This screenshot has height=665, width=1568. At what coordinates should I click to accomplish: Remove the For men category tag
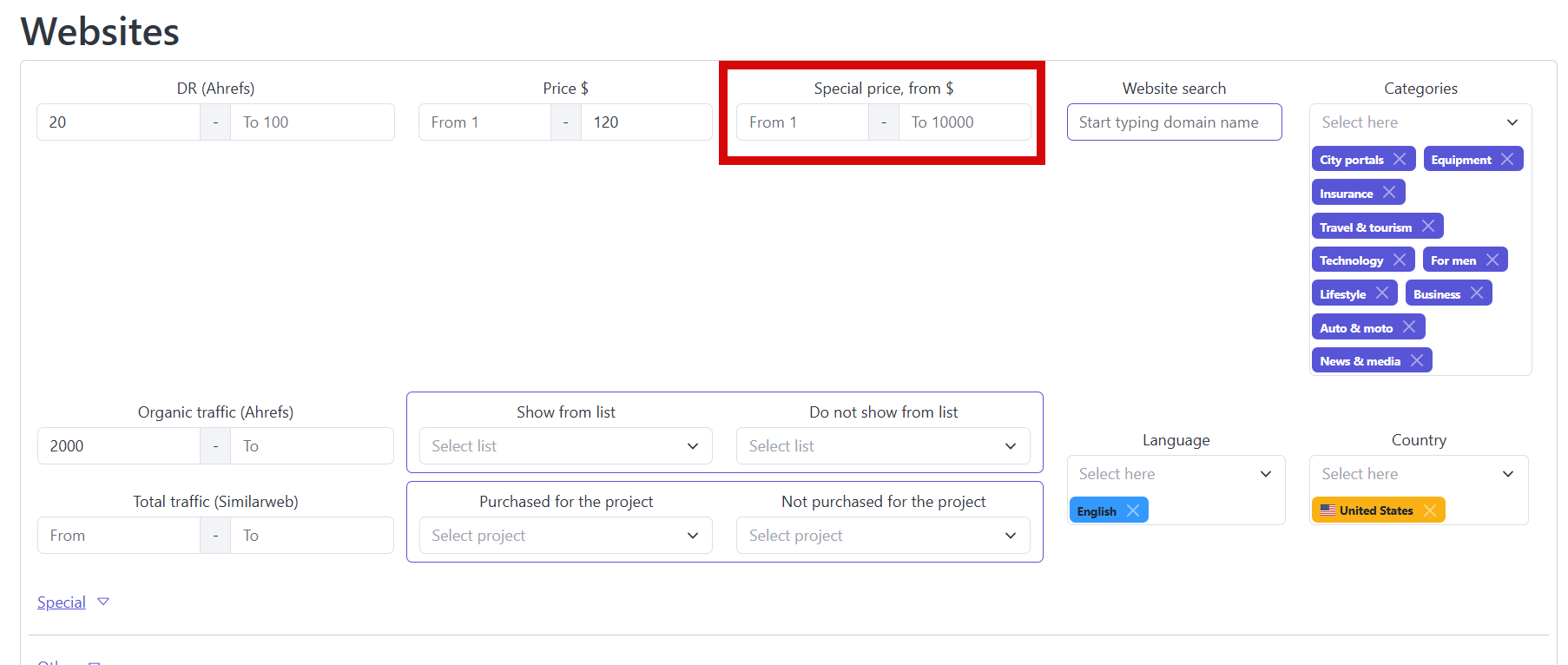(x=1492, y=260)
